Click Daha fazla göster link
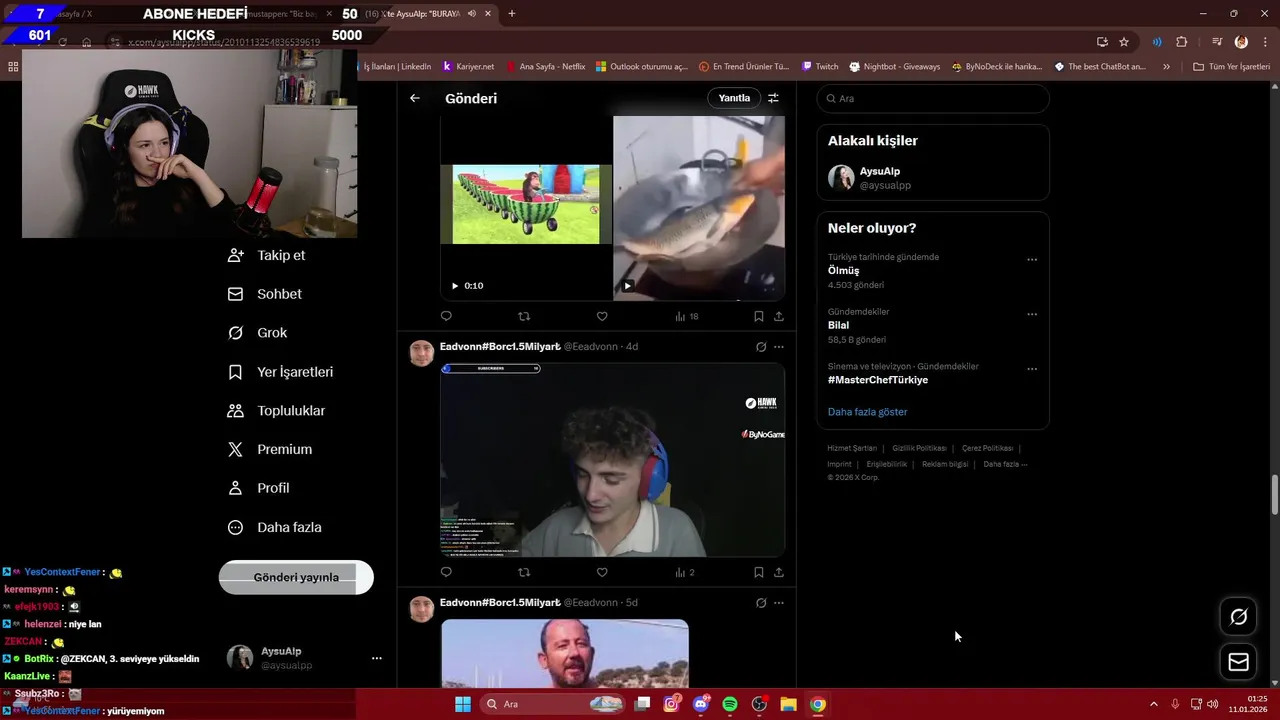The height and width of the screenshot is (720, 1280). tap(867, 412)
